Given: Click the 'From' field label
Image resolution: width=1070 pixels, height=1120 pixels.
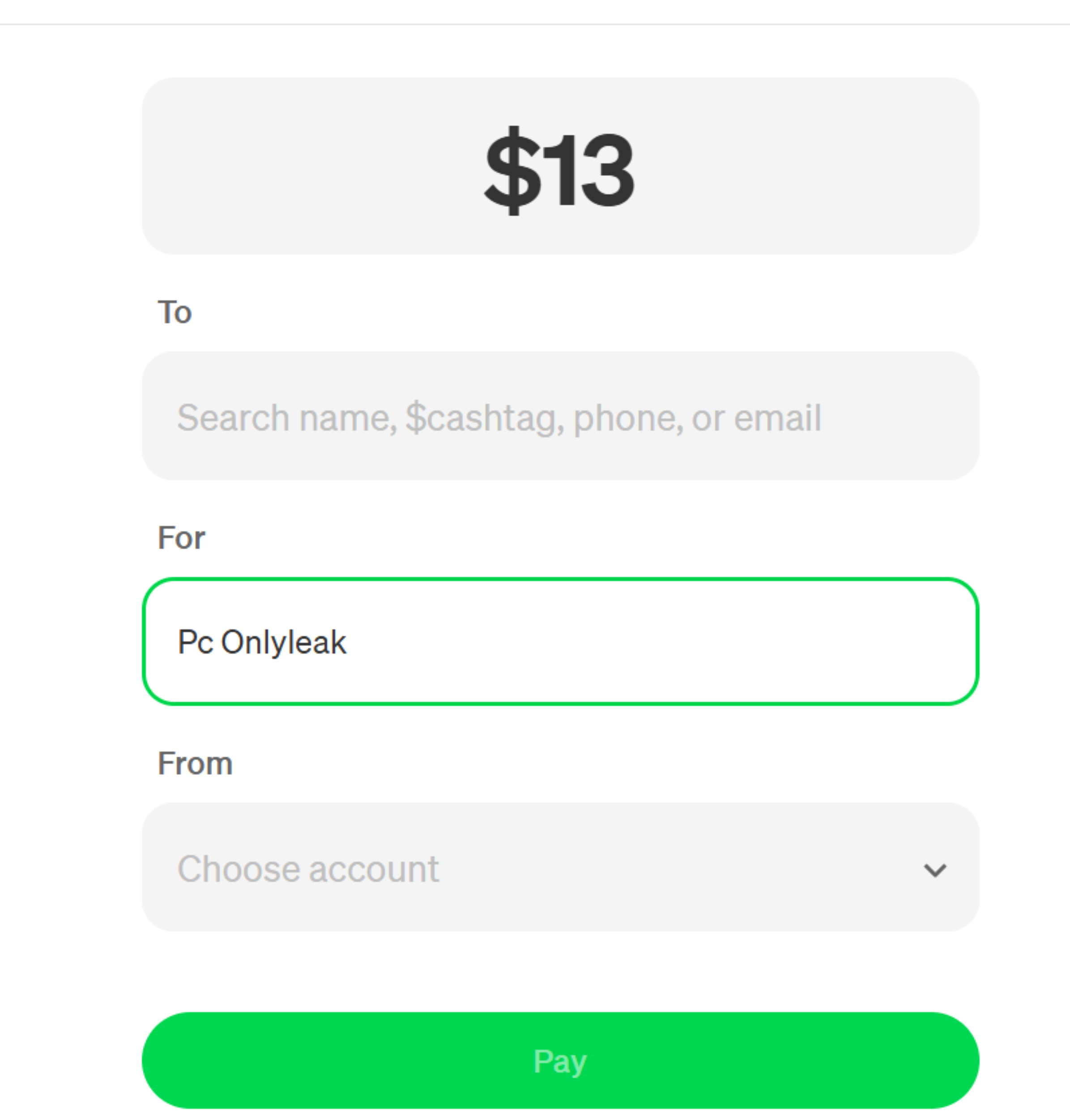Looking at the screenshot, I should point(195,763).
